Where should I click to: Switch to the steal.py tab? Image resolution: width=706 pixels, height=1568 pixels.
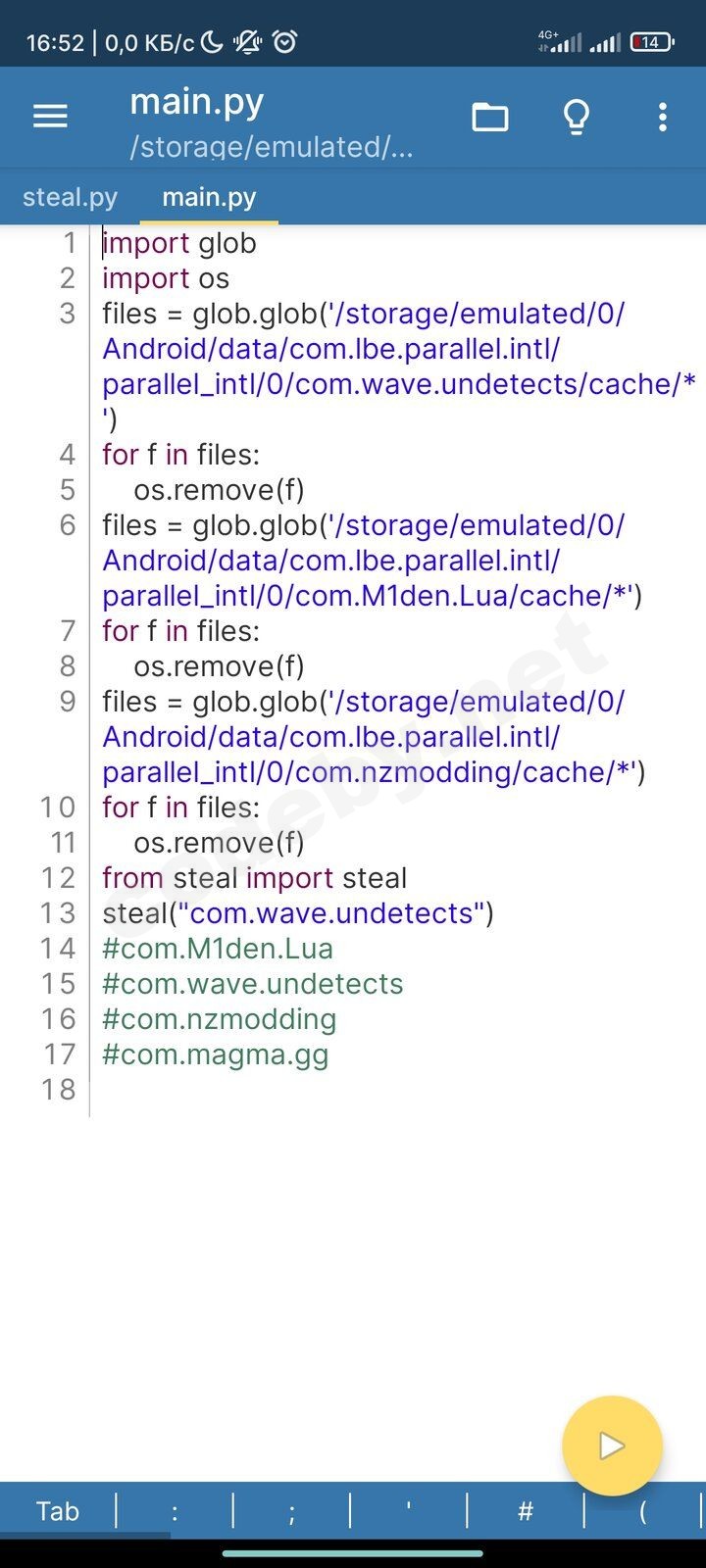tap(70, 197)
